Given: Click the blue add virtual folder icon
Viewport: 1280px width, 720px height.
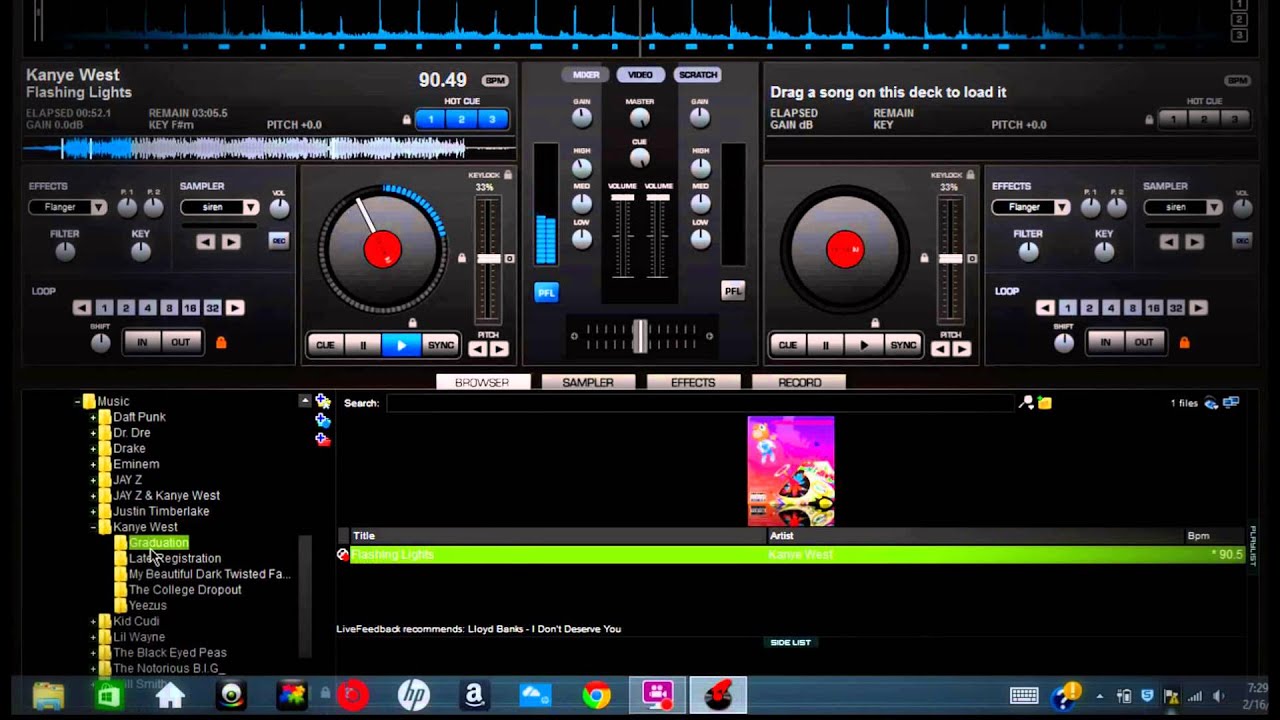Looking at the screenshot, I should point(323,420).
